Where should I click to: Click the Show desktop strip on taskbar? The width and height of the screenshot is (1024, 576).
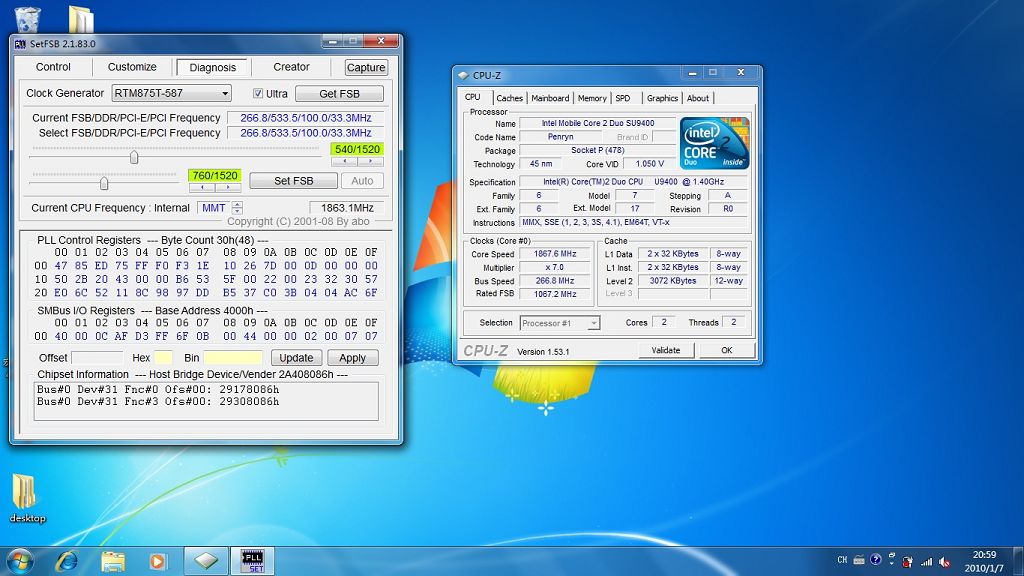pyautogui.click(x=1019, y=561)
